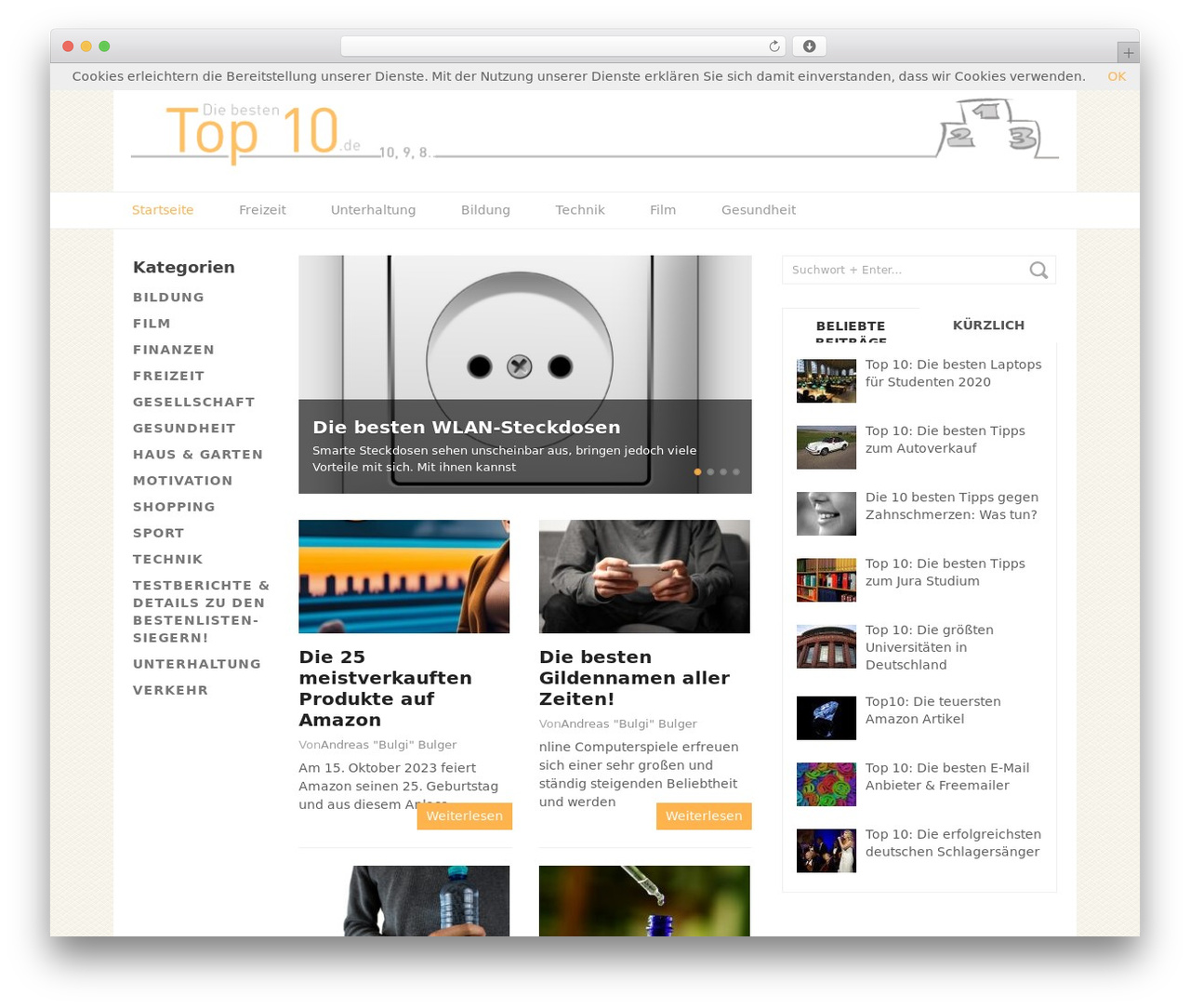Open the Bildung navigation item
The height and width of the screenshot is (1008, 1190).
click(x=485, y=210)
